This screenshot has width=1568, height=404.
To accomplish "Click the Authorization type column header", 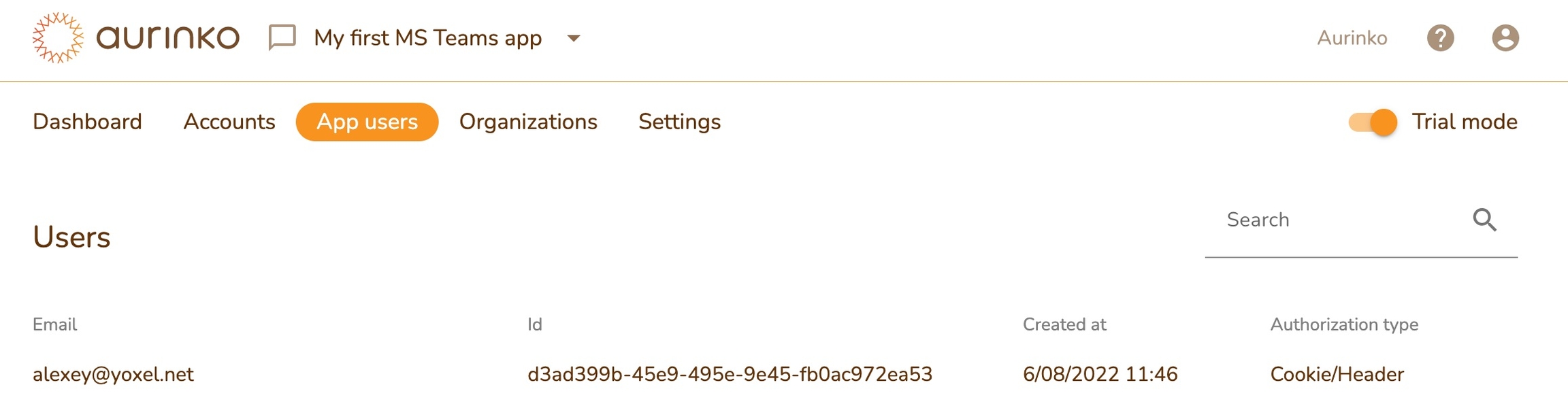I will [x=1344, y=324].
